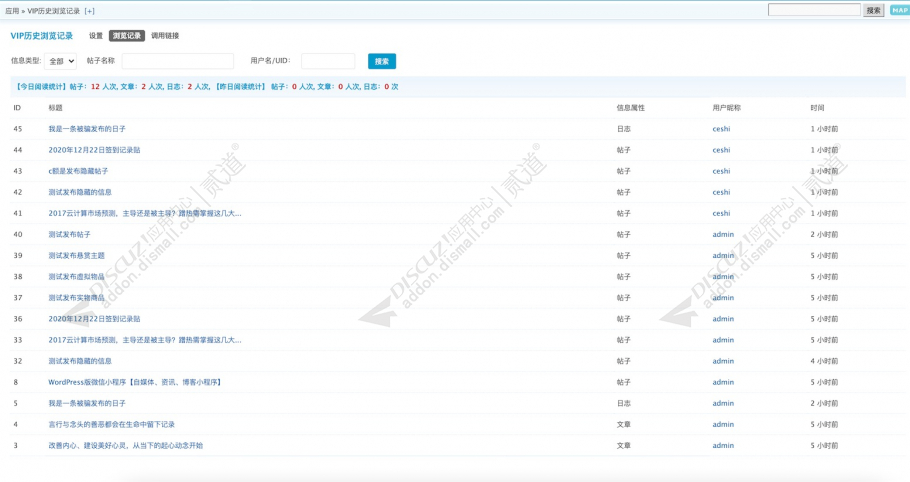
Task: Click the 日志 attribute cell in row 5
Action: (624, 403)
